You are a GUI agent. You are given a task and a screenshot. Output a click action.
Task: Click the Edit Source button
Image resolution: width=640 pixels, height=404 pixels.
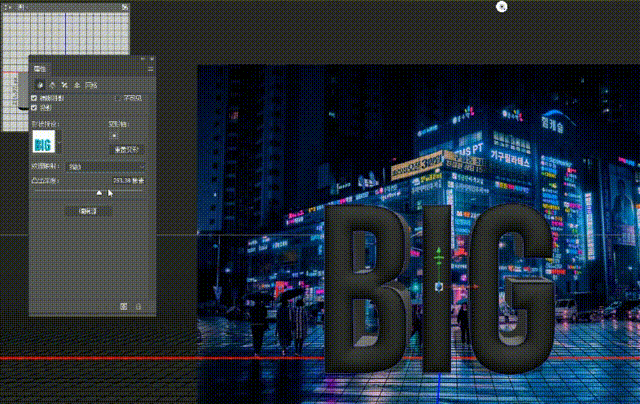(x=88, y=211)
